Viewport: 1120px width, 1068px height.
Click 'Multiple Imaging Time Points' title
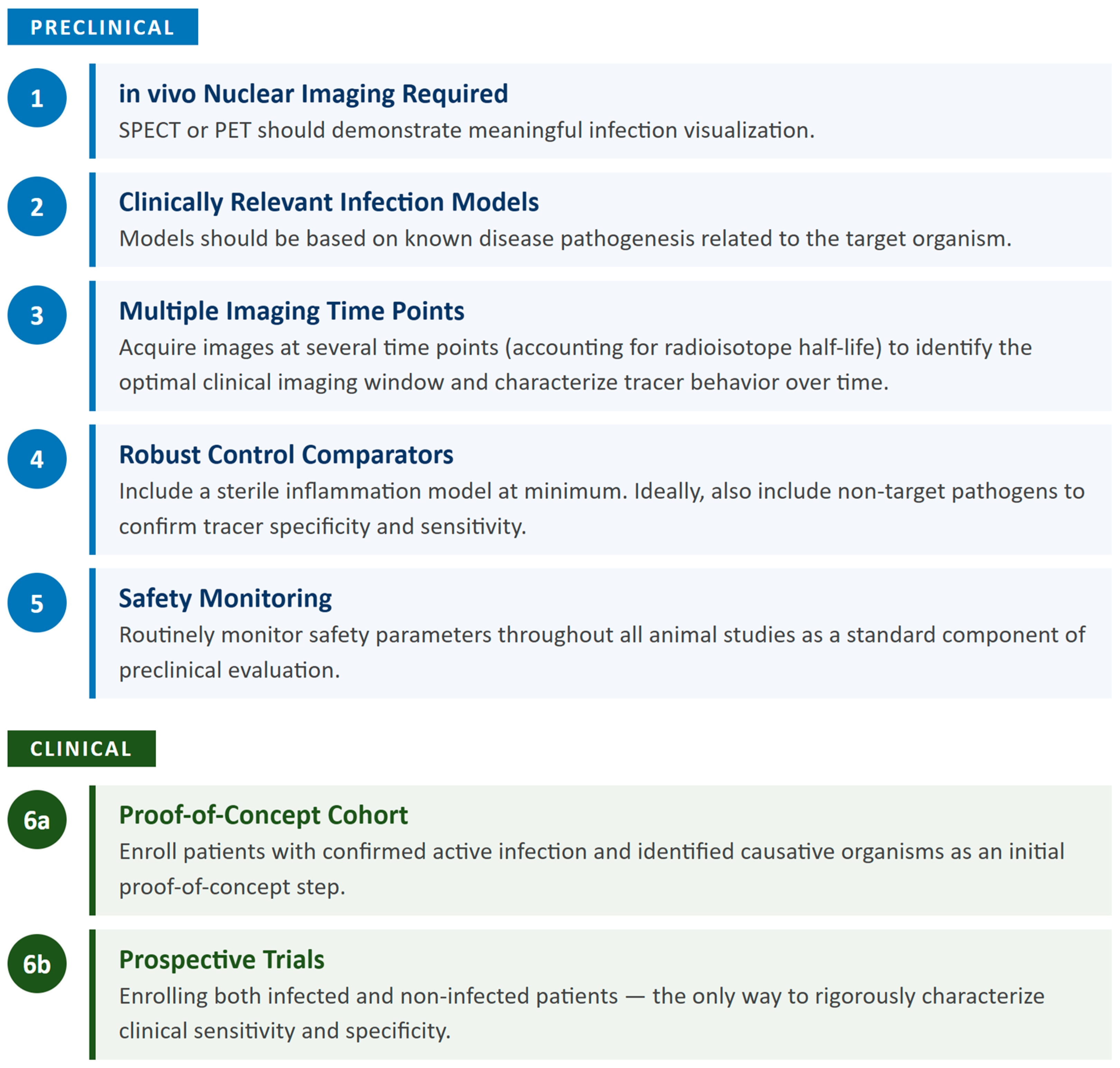point(292,311)
